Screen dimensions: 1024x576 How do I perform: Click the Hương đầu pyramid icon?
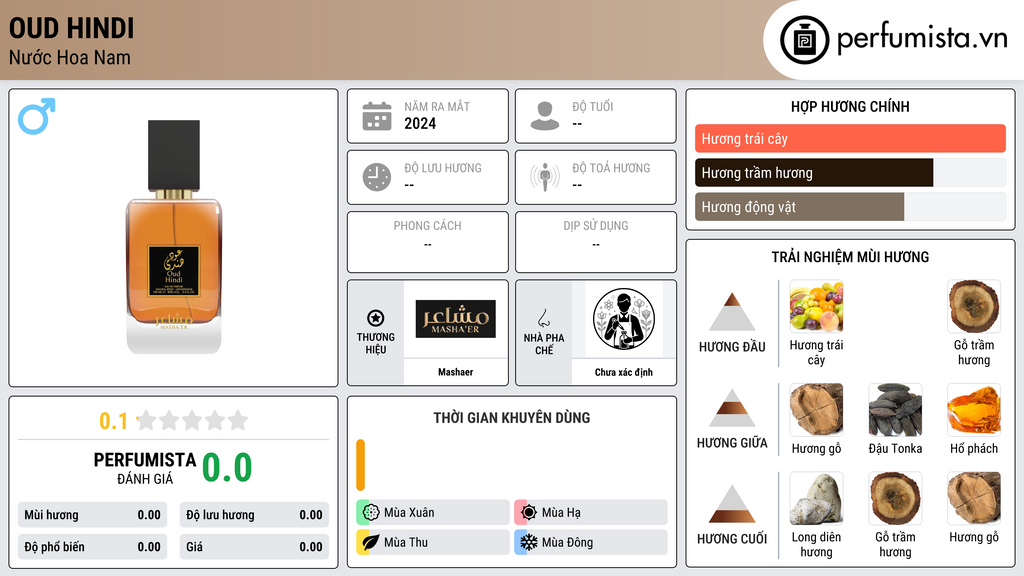[x=732, y=312]
